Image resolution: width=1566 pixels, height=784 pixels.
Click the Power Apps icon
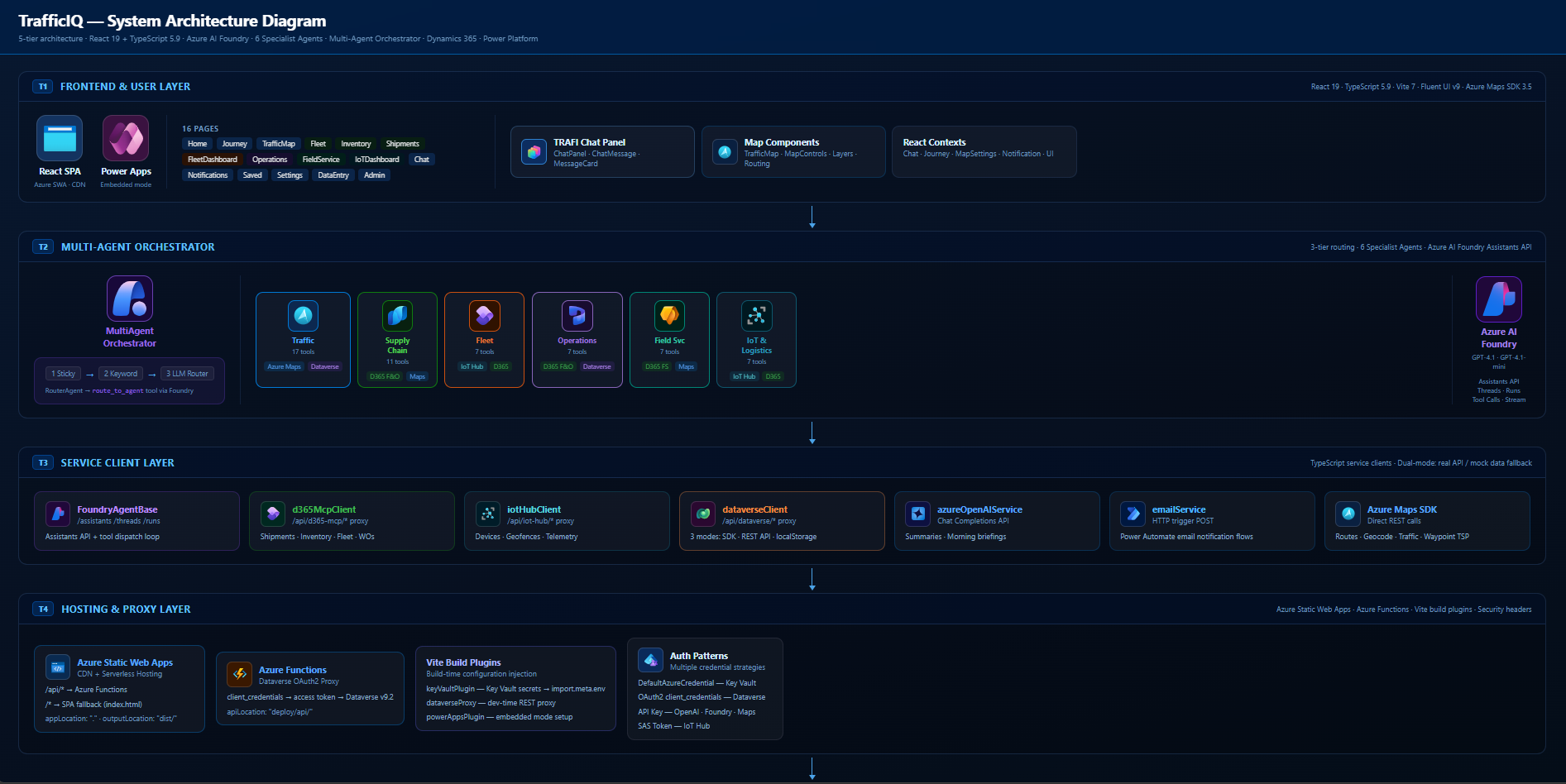(x=126, y=138)
